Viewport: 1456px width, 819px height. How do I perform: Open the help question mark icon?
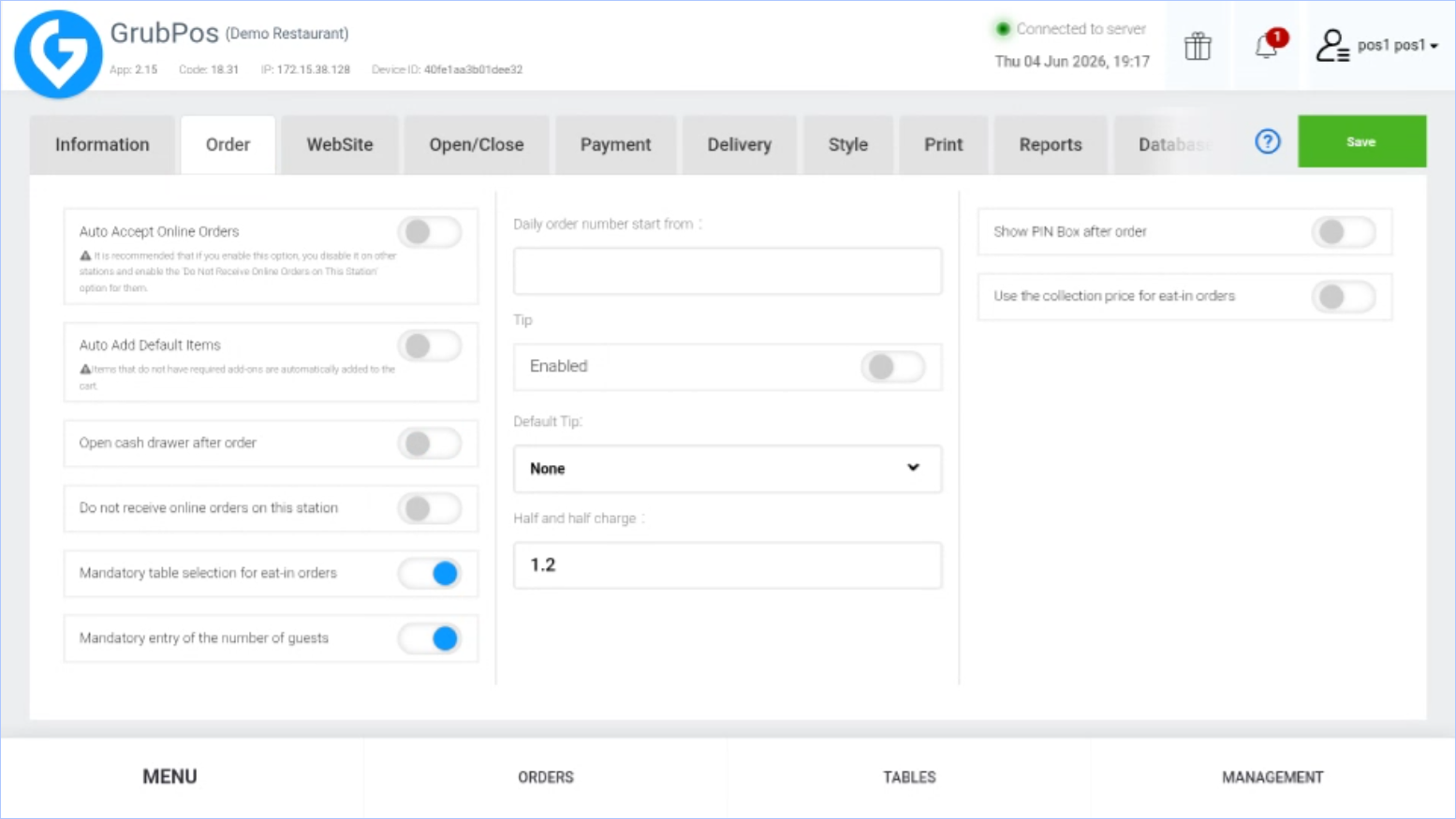tap(1268, 141)
